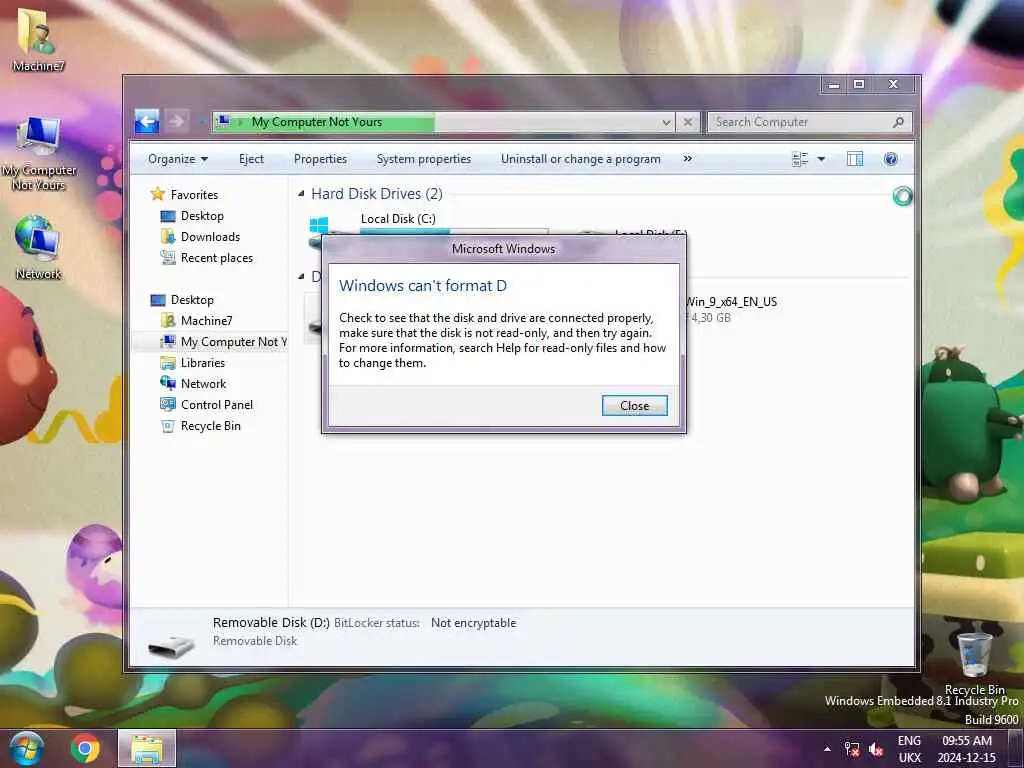Switch to File Explorer on the taskbar

147,749
